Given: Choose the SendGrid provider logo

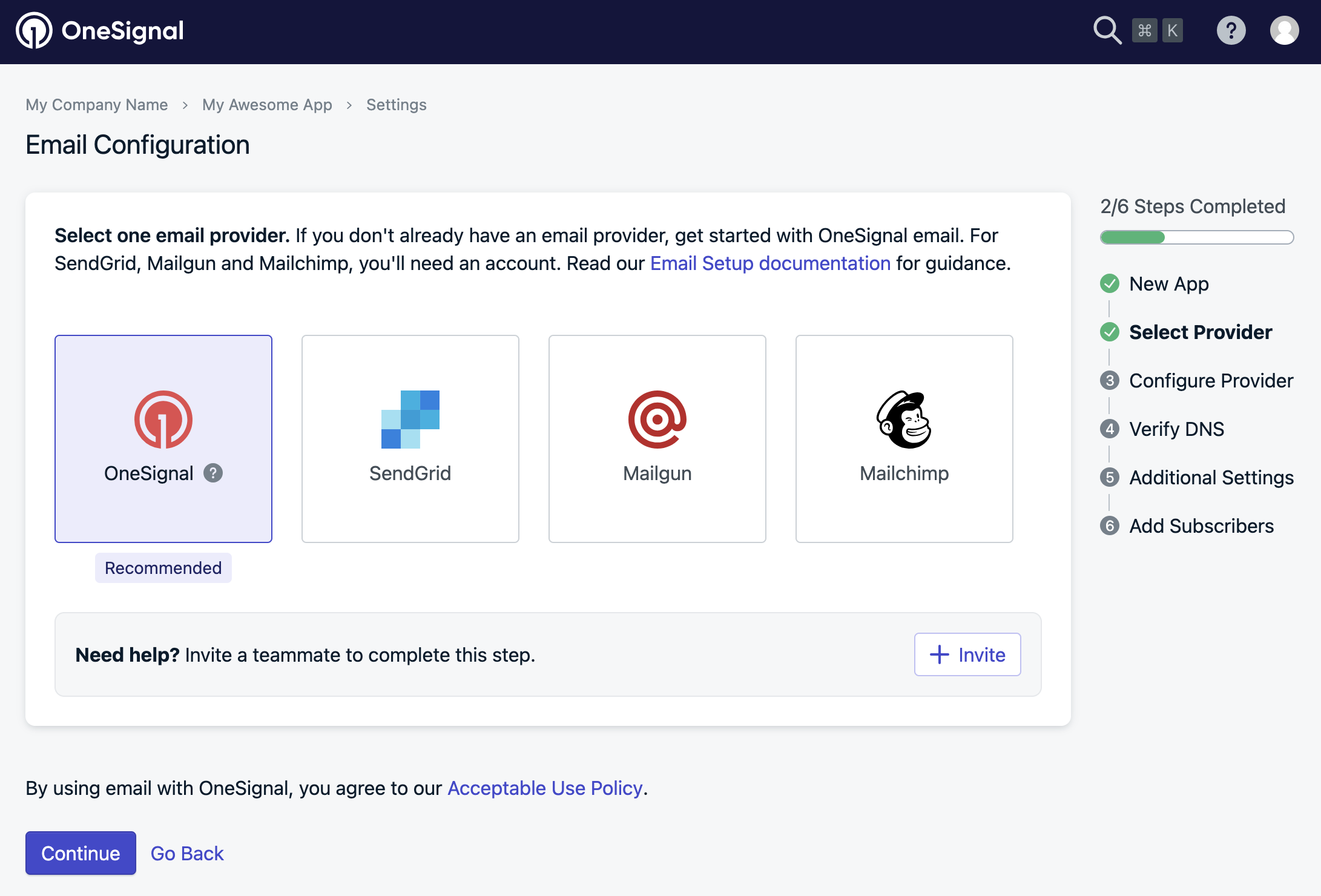Looking at the screenshot, I should [x=410, y=419].
